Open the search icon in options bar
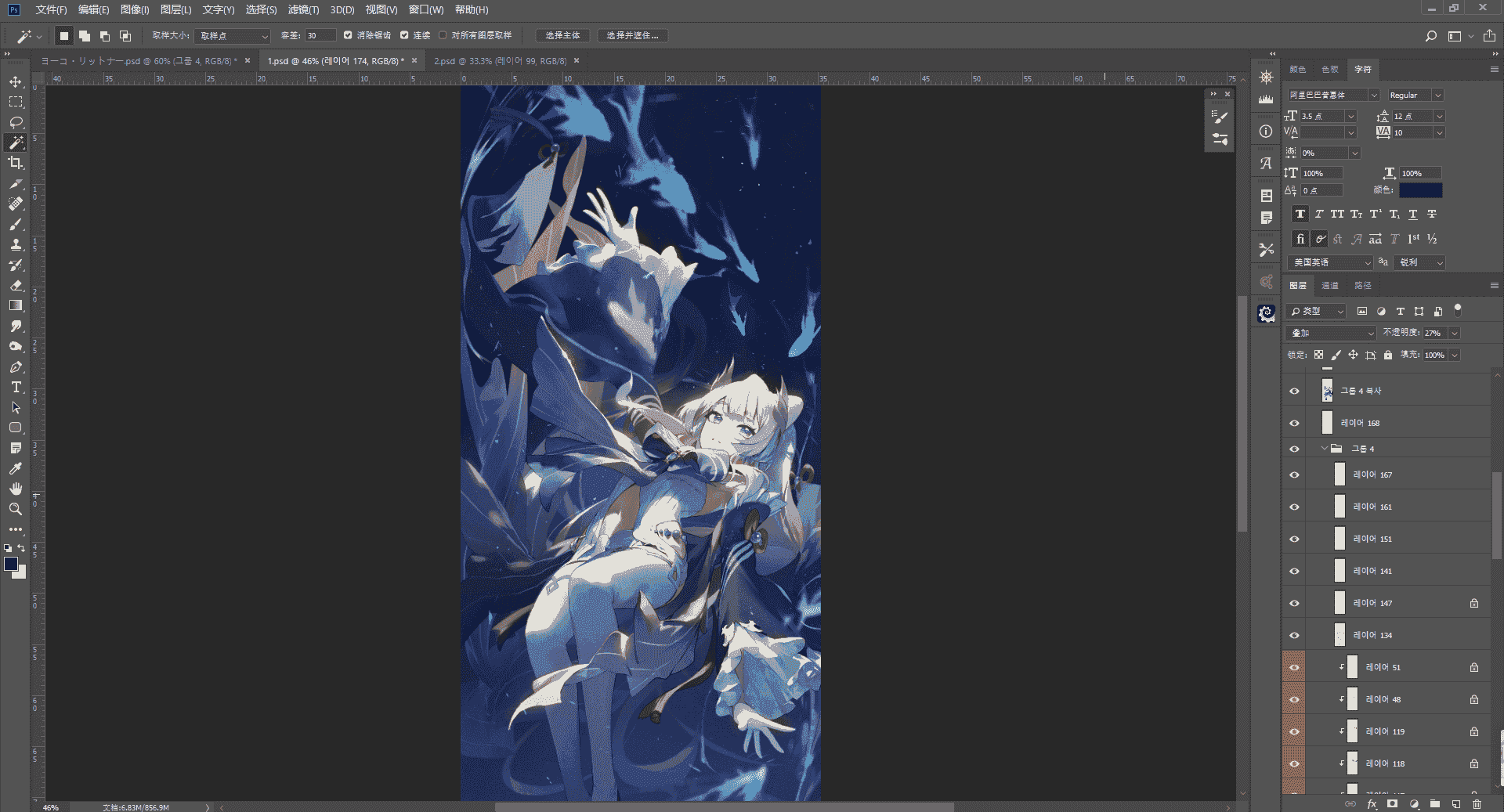This screenshot has height=812, width=1504. [1430, 36]
